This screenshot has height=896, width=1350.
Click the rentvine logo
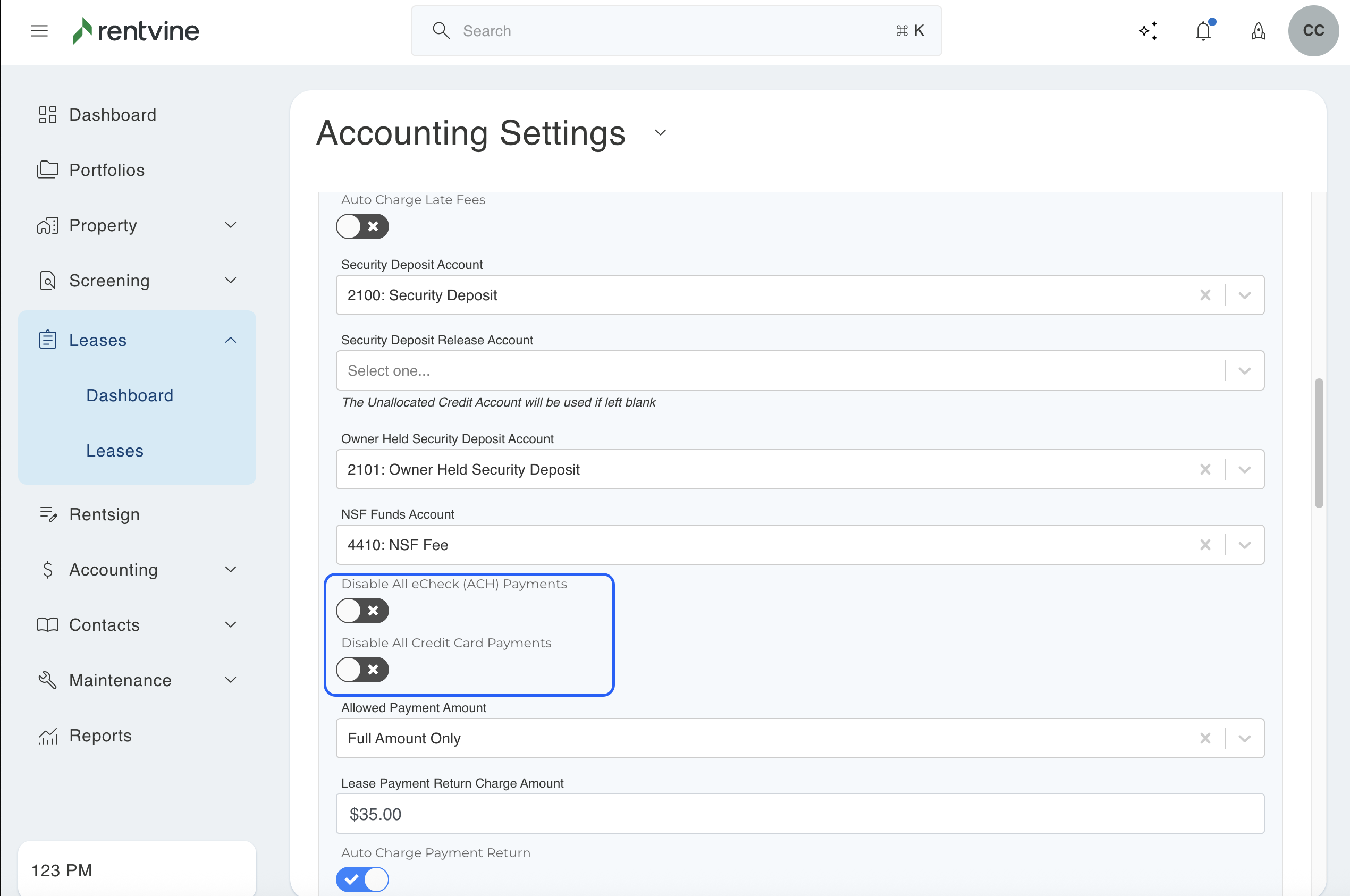pos(136,31)
